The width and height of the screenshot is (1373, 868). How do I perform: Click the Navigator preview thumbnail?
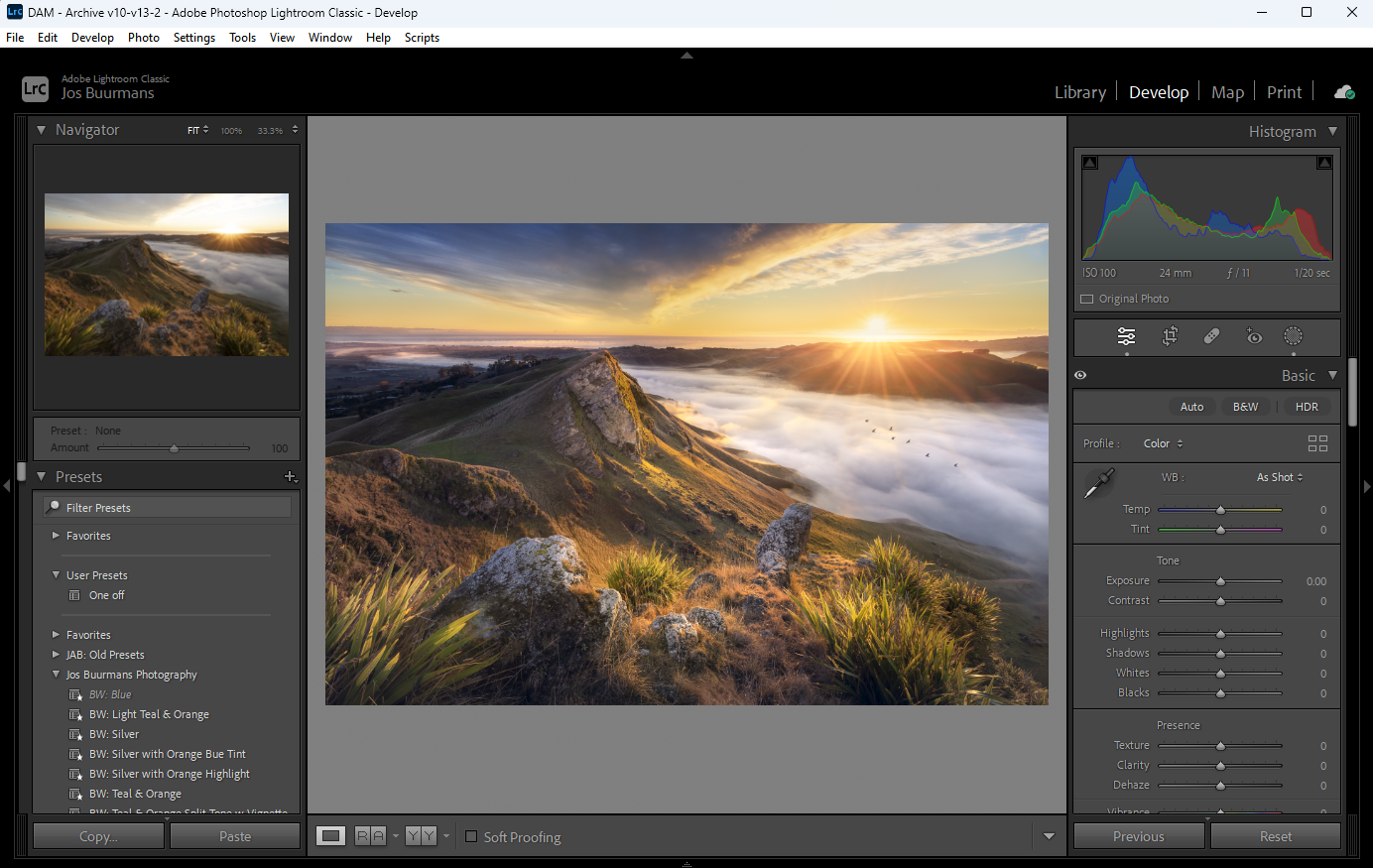166,274
